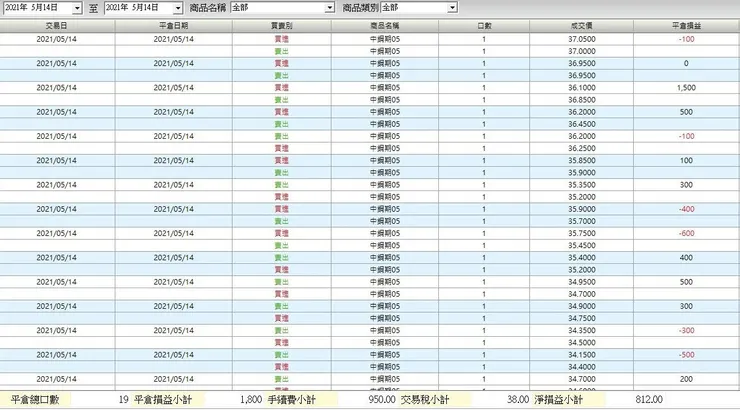Select the price cell 35.8500
Image resolution: width=740 pixels, height=410 pixels.
[581, 160]
